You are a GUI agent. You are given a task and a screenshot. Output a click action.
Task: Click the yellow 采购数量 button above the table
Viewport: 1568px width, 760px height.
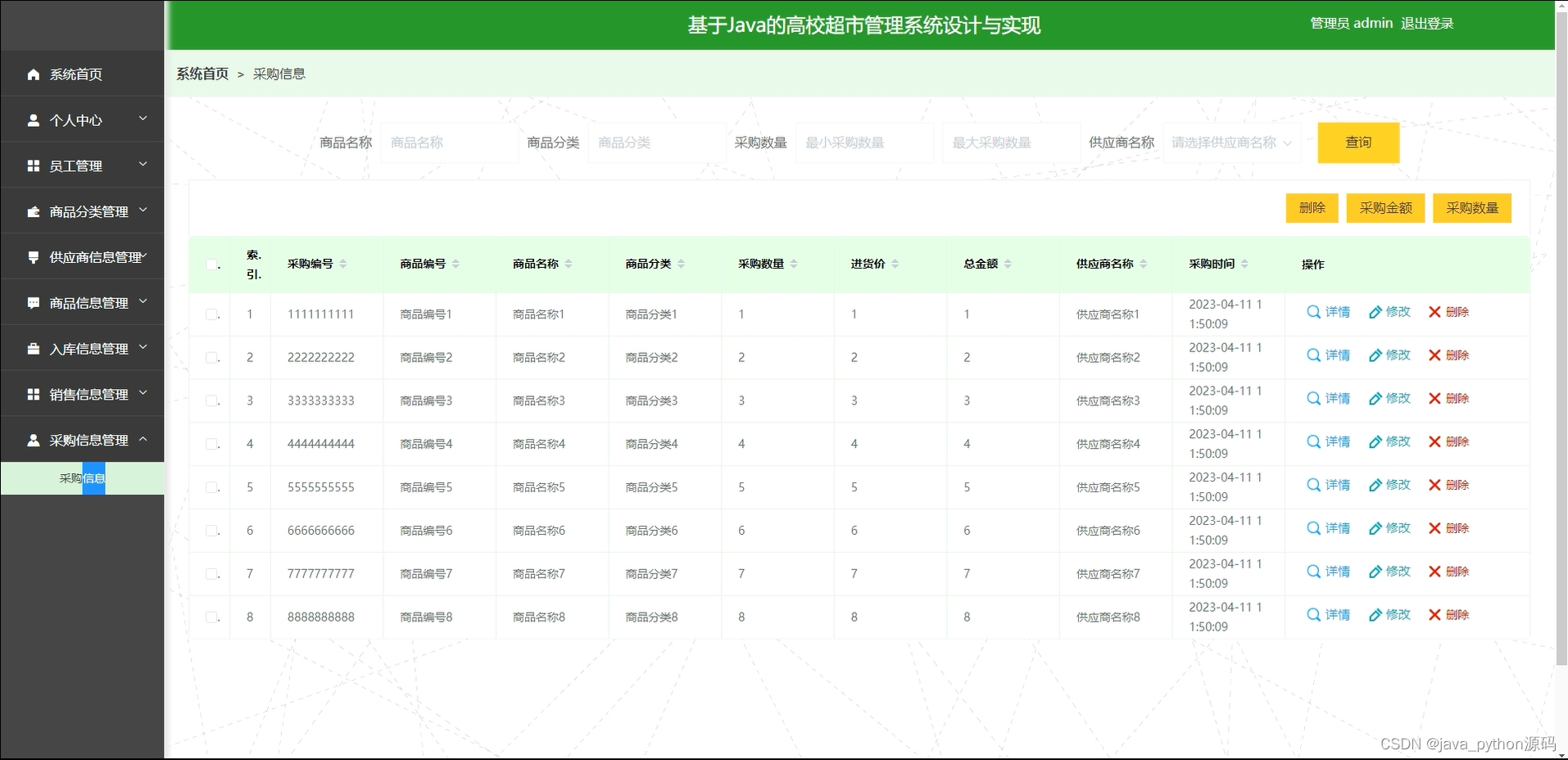[1472, 208]
